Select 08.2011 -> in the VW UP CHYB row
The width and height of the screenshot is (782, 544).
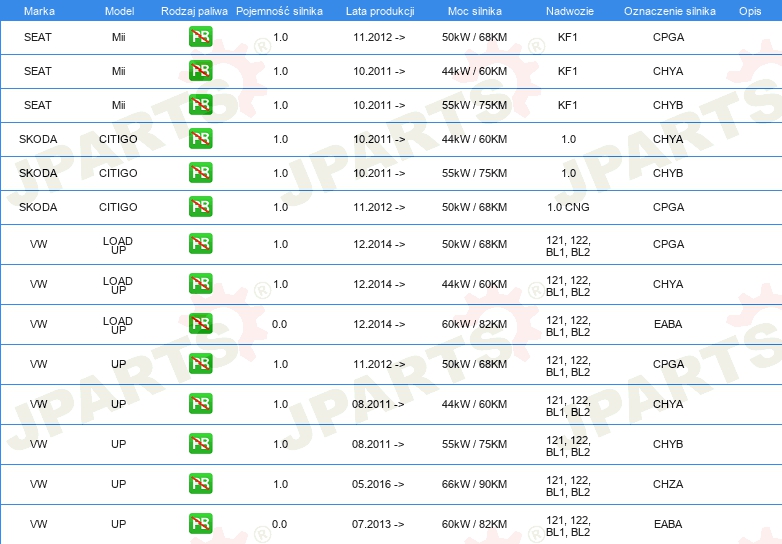378,444
